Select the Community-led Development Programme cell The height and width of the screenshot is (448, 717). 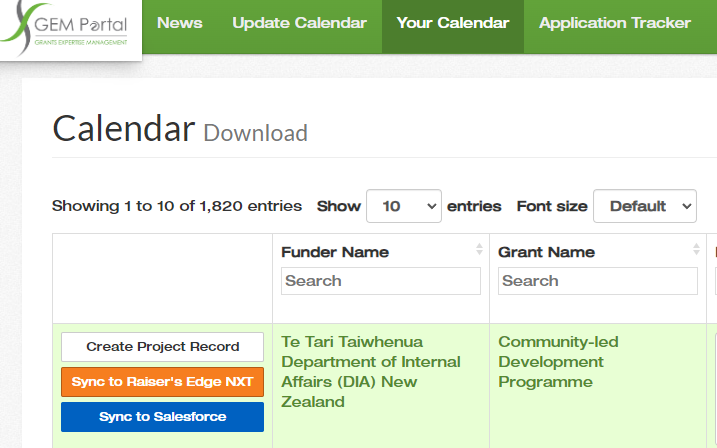tap(558, 362)
